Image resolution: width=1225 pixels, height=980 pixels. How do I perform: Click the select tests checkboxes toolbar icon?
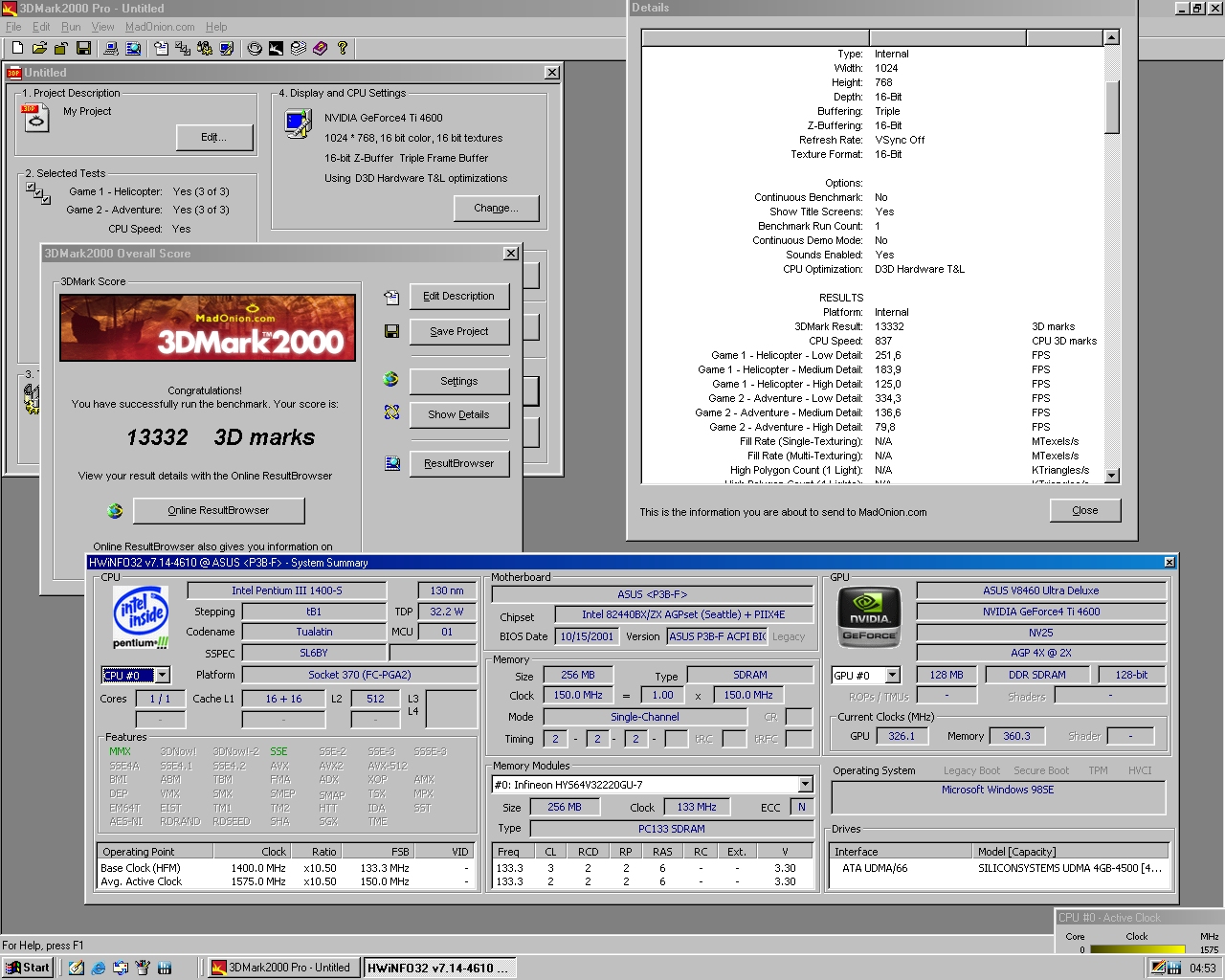click(x=183, y=48)
